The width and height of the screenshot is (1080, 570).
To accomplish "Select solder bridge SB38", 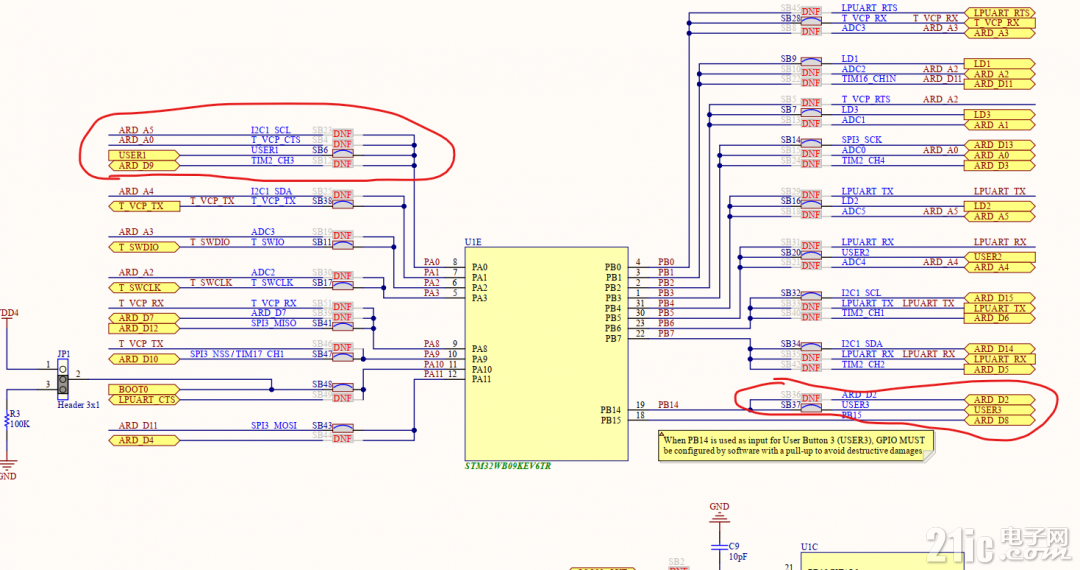I will point(342,204).
